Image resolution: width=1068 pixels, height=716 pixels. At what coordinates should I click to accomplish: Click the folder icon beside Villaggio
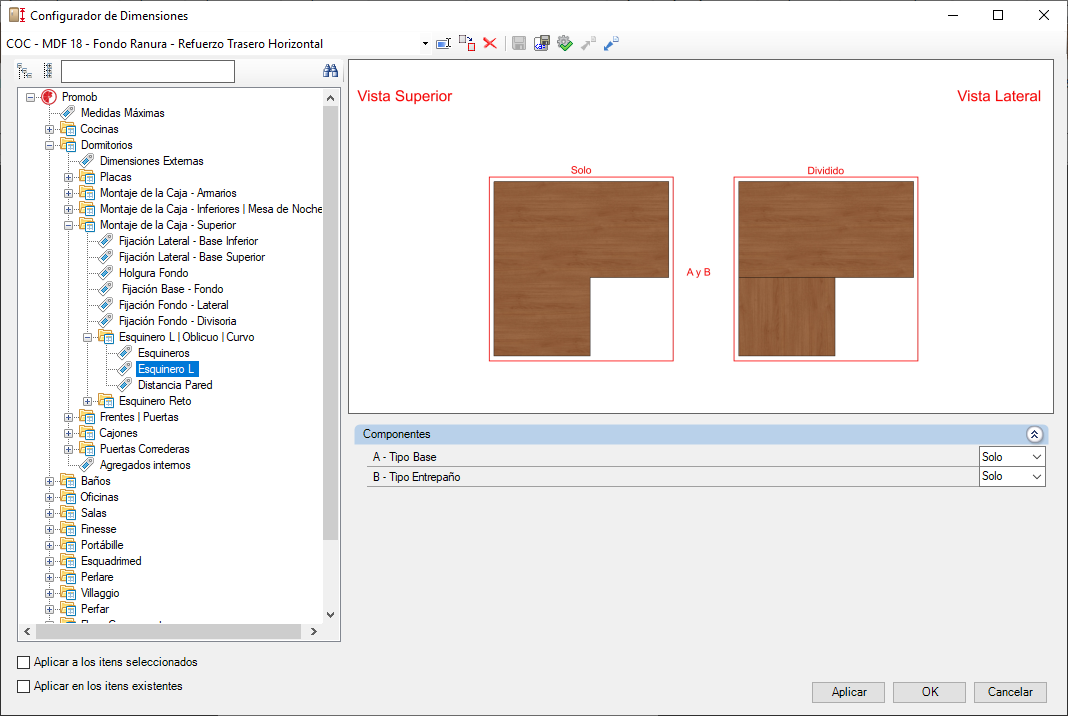click(x=68, y=593)
